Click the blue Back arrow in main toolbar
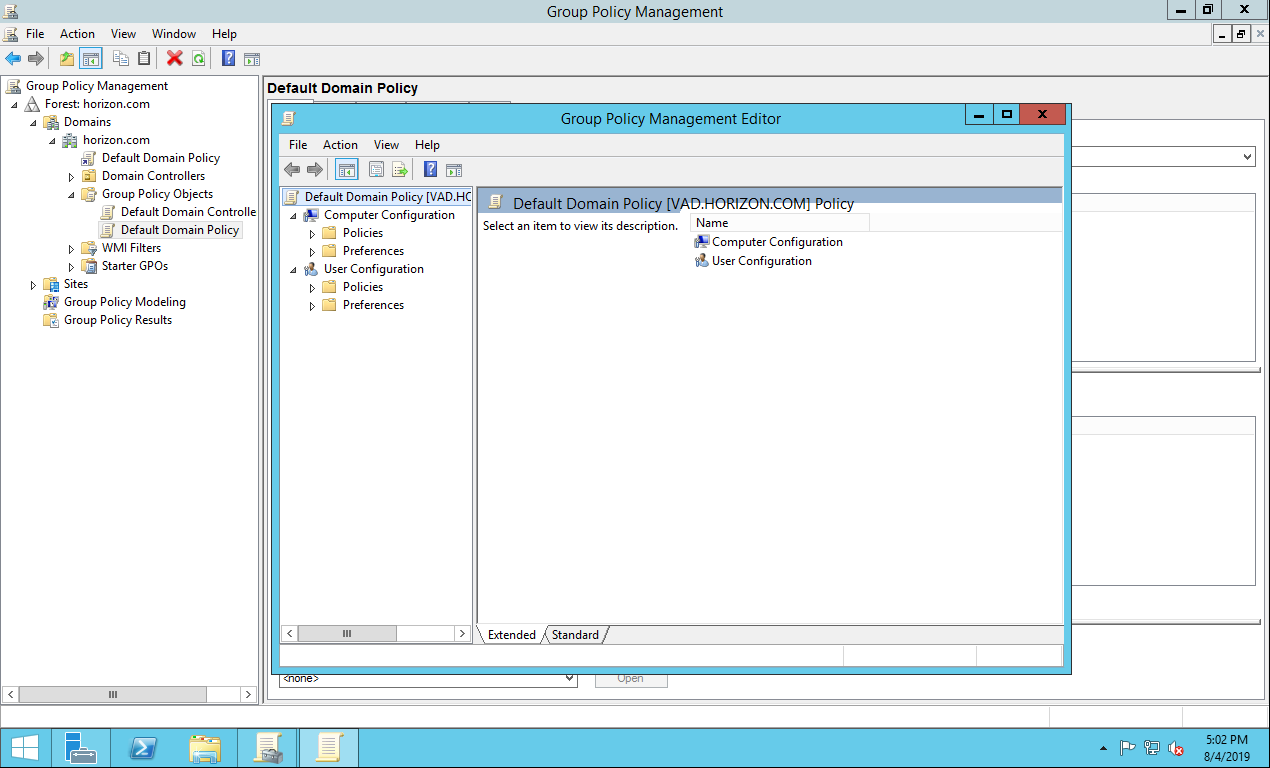Screen dimensions: 1270x768 coord(13,59)
